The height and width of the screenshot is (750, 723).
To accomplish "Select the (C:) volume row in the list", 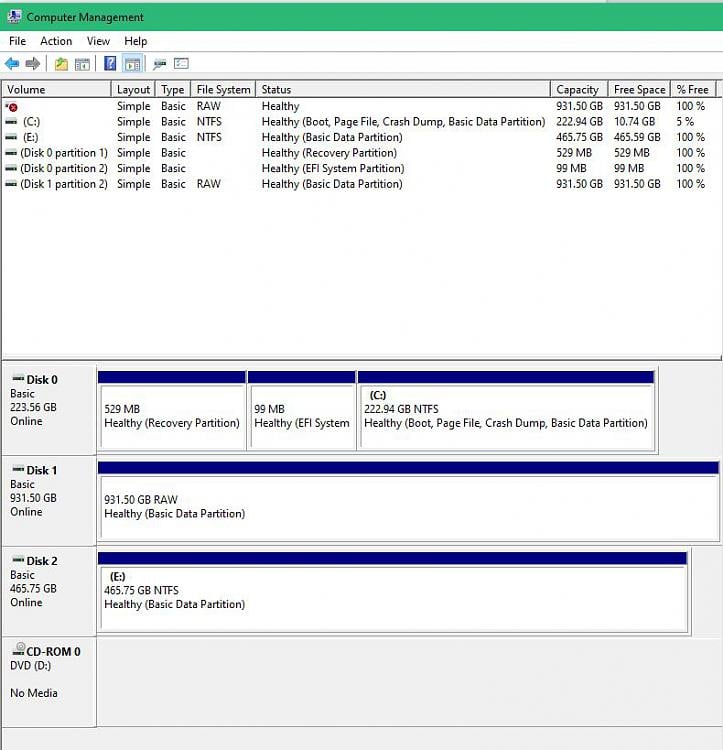I will click(31, 122).
